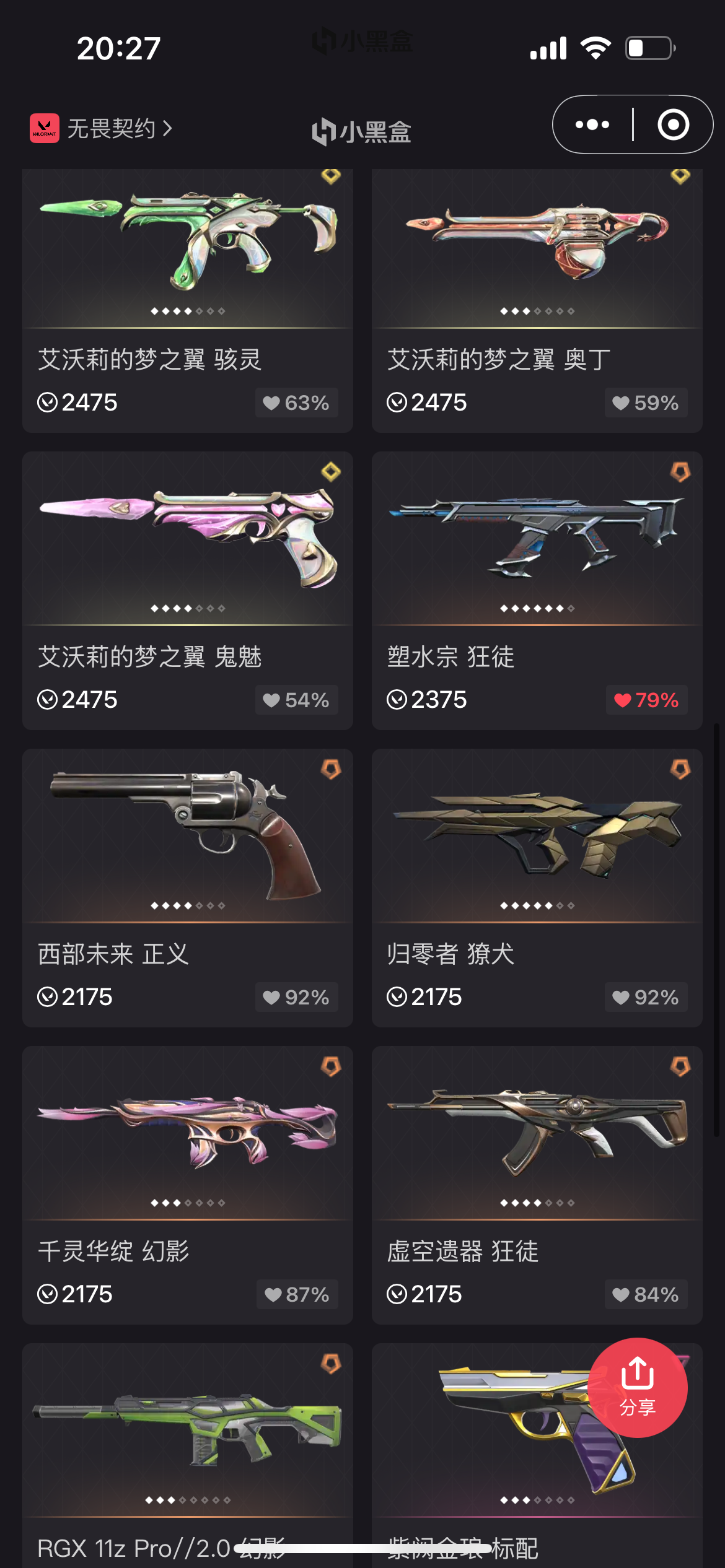Image resolution: width=725 pixels, height=1568 pixels.
Task: Tap the circular close target icon
Action: [x=673, y=124]
